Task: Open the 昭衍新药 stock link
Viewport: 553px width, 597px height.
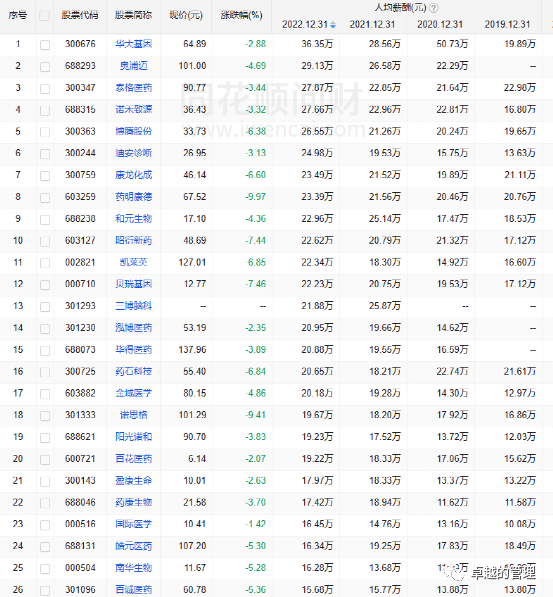Action: (x=134, y=241)
